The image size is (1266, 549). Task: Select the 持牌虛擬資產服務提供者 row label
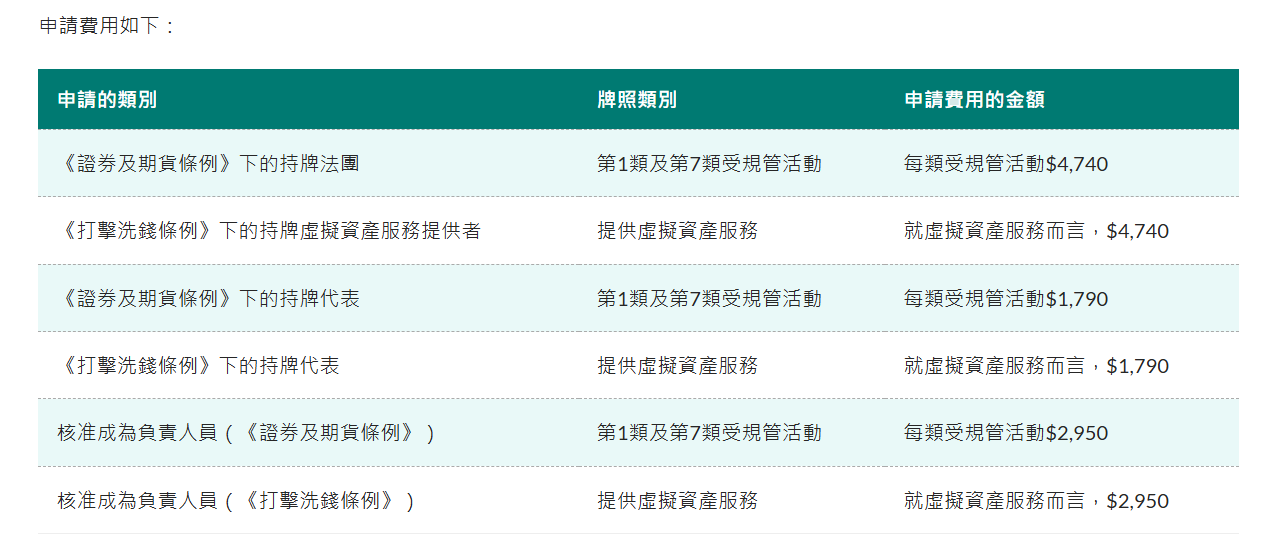tap(269, 231)
